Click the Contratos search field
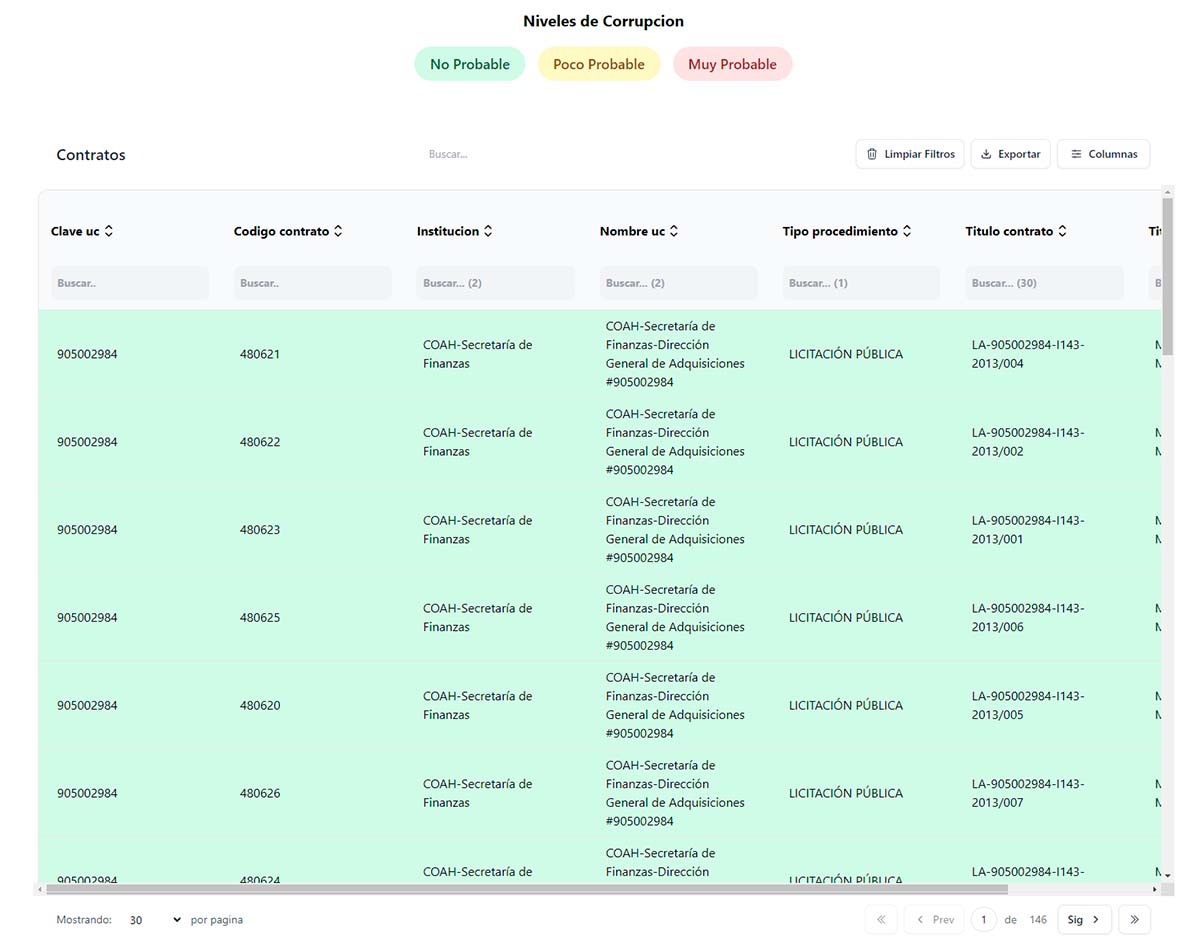 520,154
